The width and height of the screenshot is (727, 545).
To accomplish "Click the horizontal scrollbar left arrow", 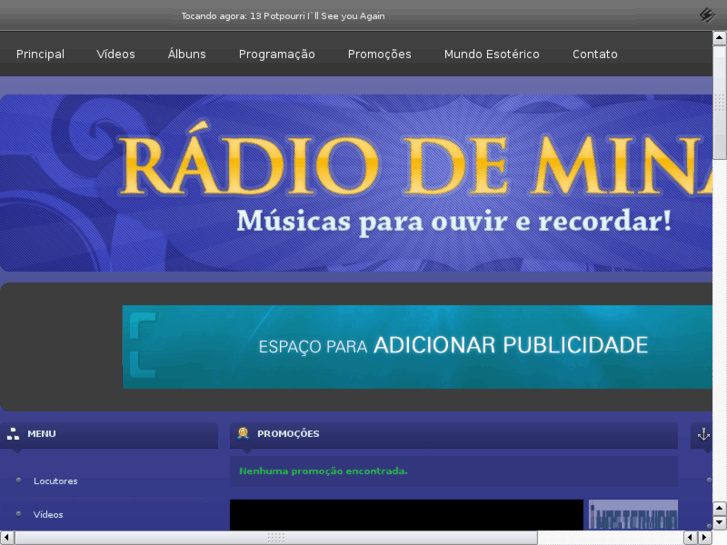I will 7,538.
